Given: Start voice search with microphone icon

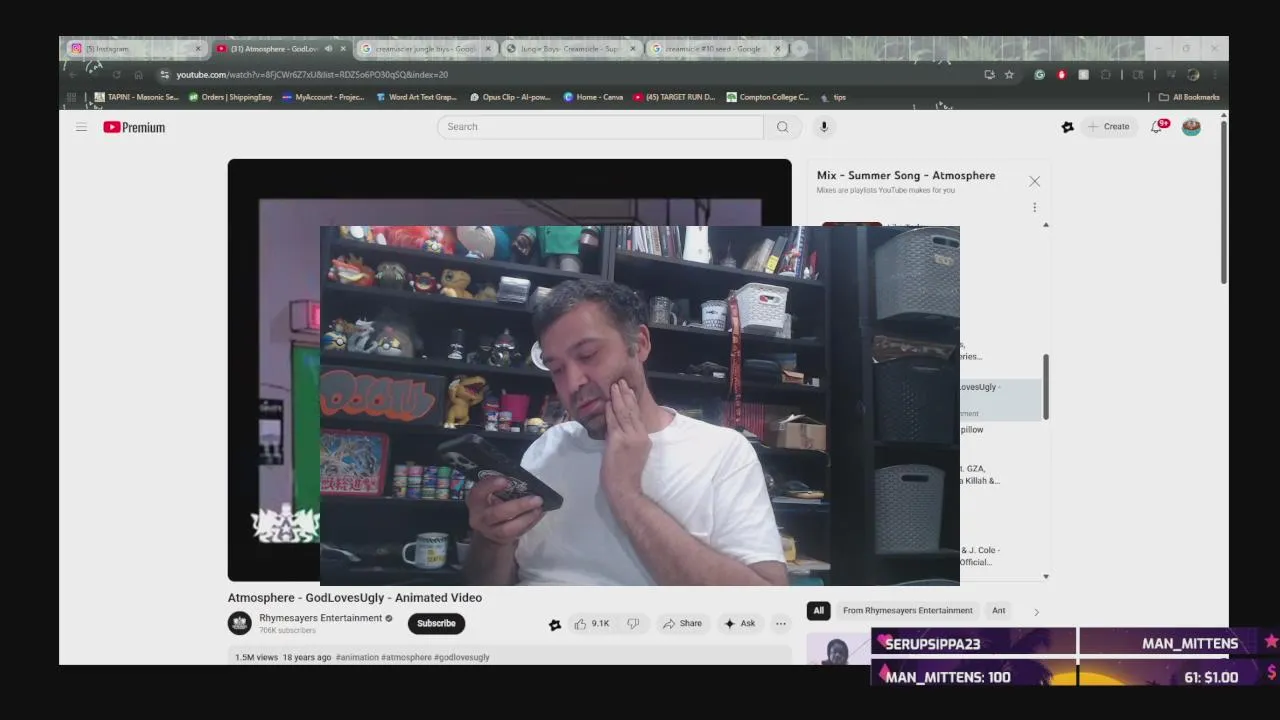Looking at the screenshot, I should [824, 127].
